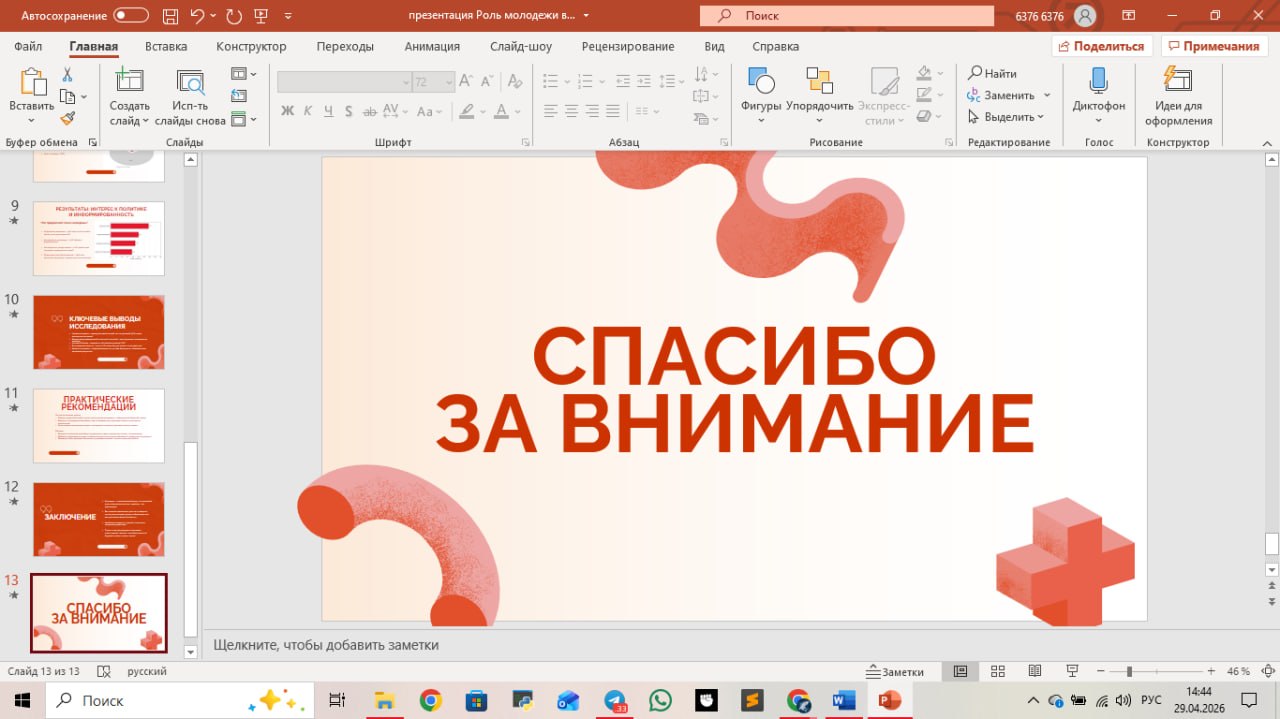Expand Replace (Заменить) dropdown arrow
Screen dimensions: 1280x719
click(x=1047, y=95)
